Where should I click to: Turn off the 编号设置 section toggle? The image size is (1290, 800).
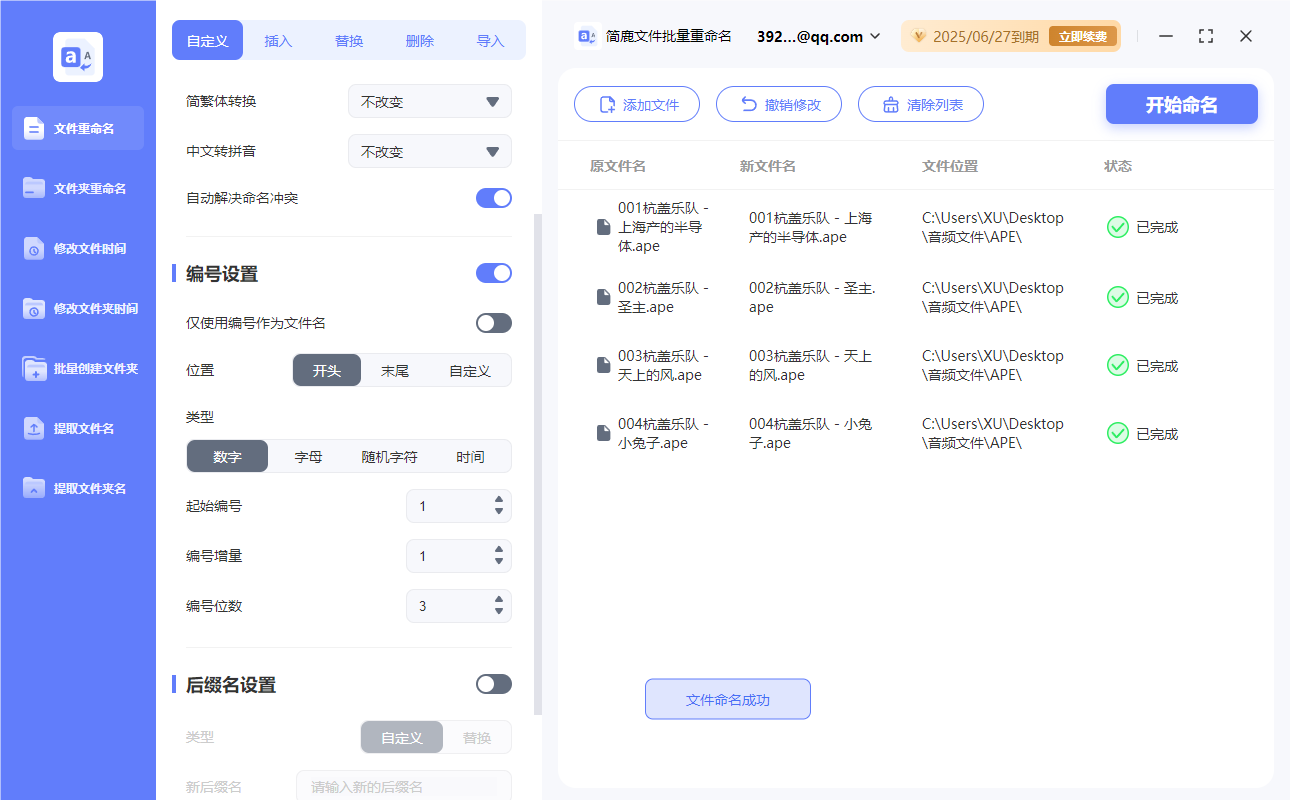point(493,273)
